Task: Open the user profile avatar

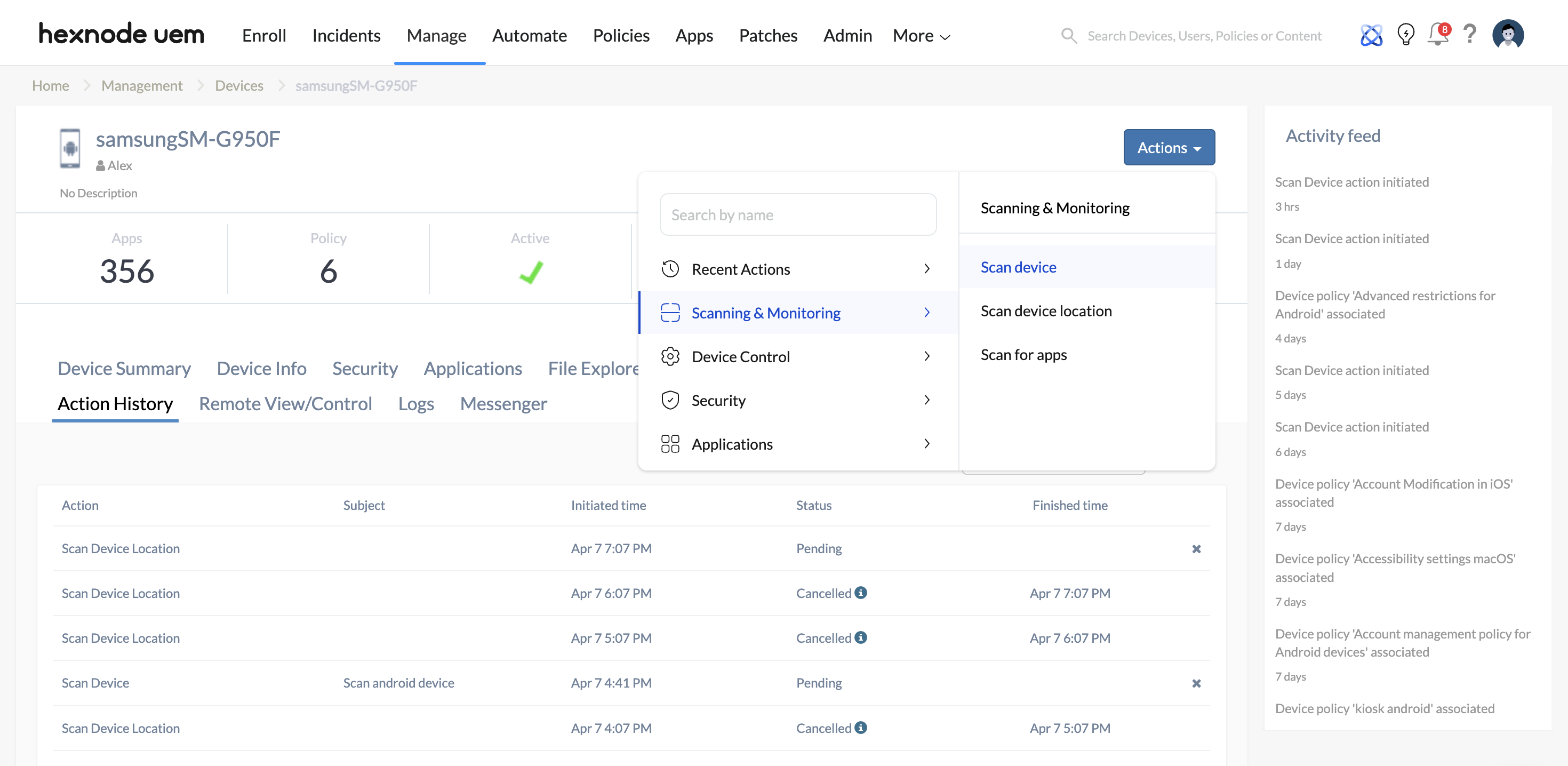Action: click(1507, 34)
